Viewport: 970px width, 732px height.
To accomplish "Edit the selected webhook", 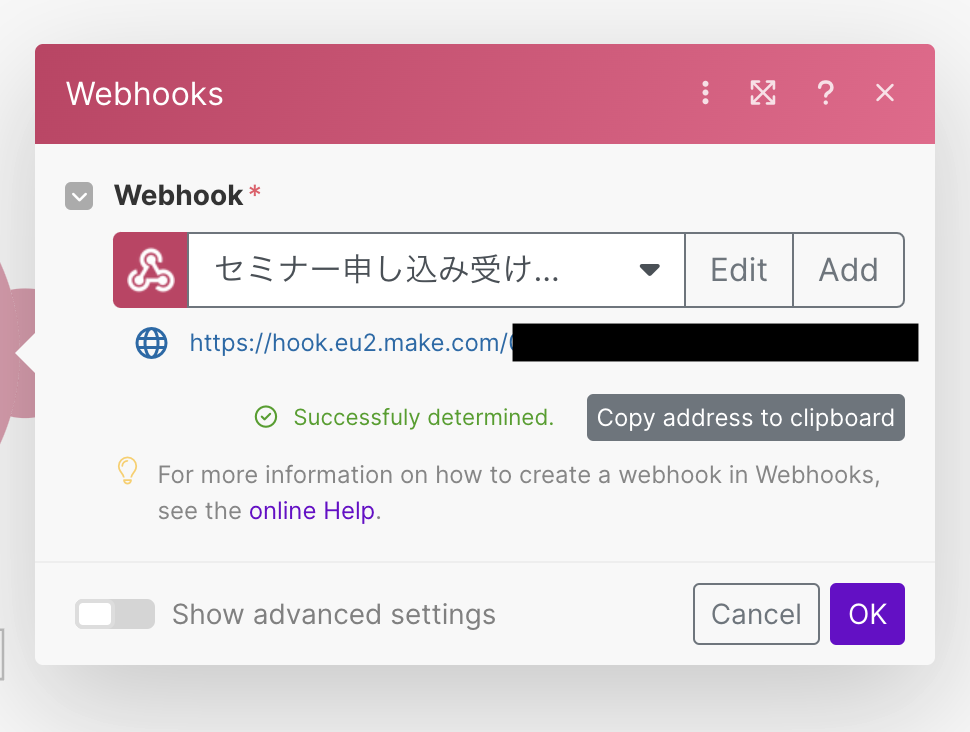I will point(739,270).
